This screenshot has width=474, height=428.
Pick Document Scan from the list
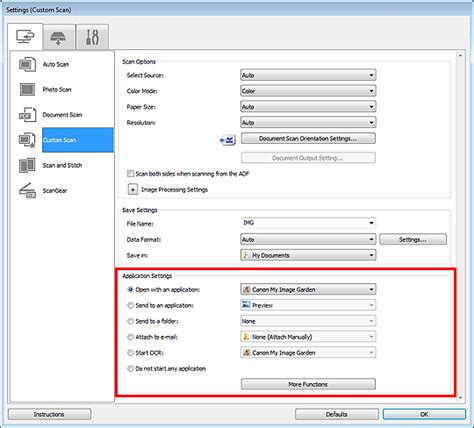[62, 115]
